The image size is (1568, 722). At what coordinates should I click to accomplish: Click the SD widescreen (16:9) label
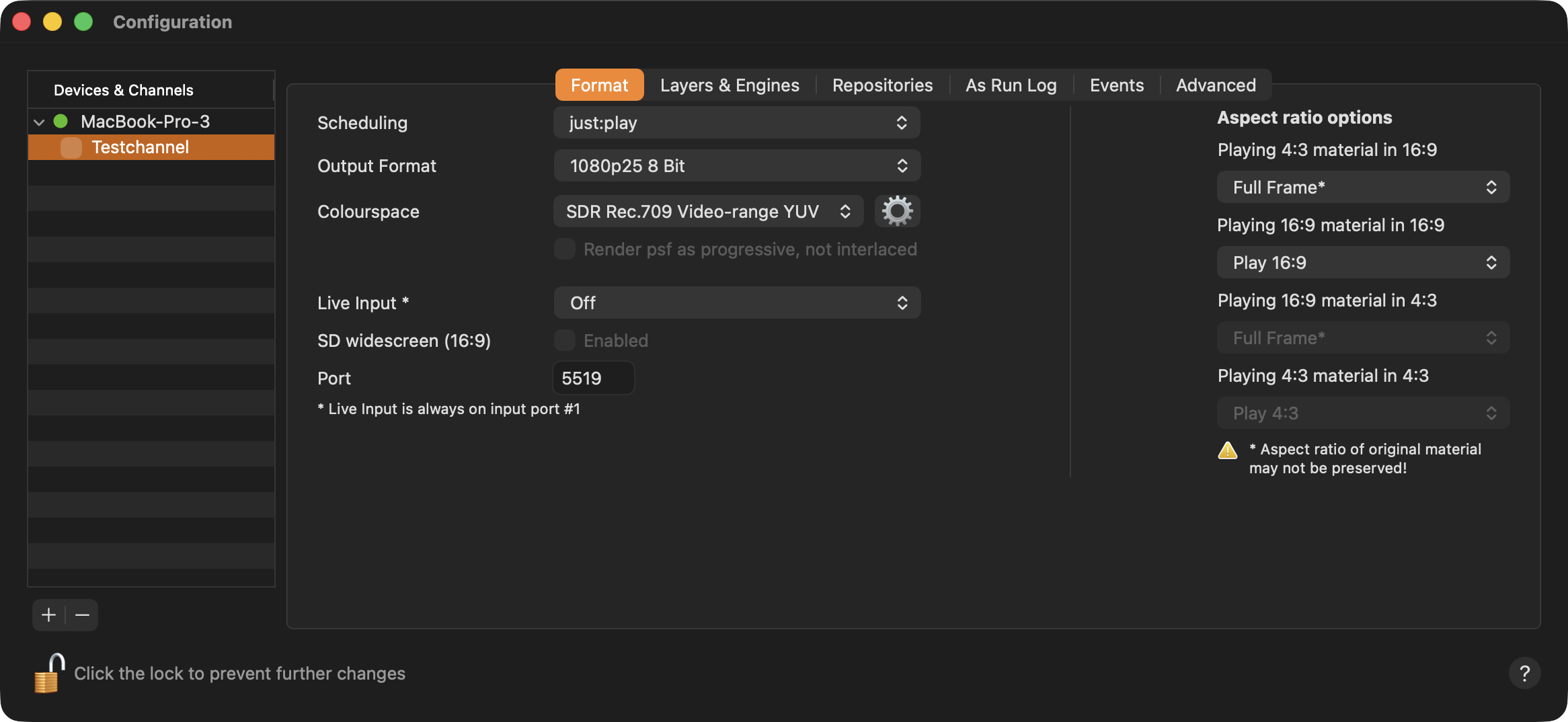pyautogui.click(x=404, y=341)
